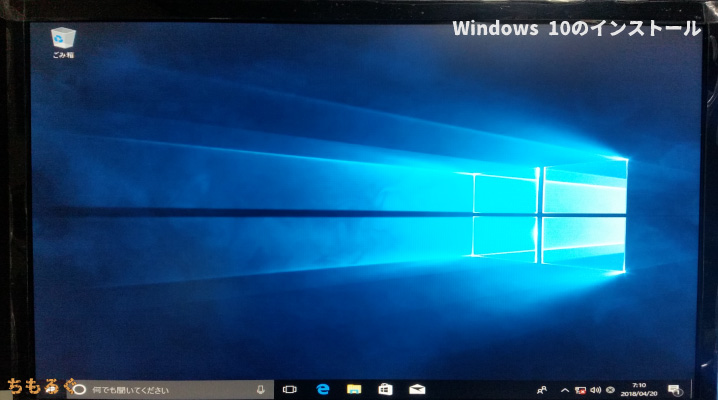Open the speaker volume icon in the tray
Image resolution: width=718 pixels, height=400 pixels.
click(595, 390)
